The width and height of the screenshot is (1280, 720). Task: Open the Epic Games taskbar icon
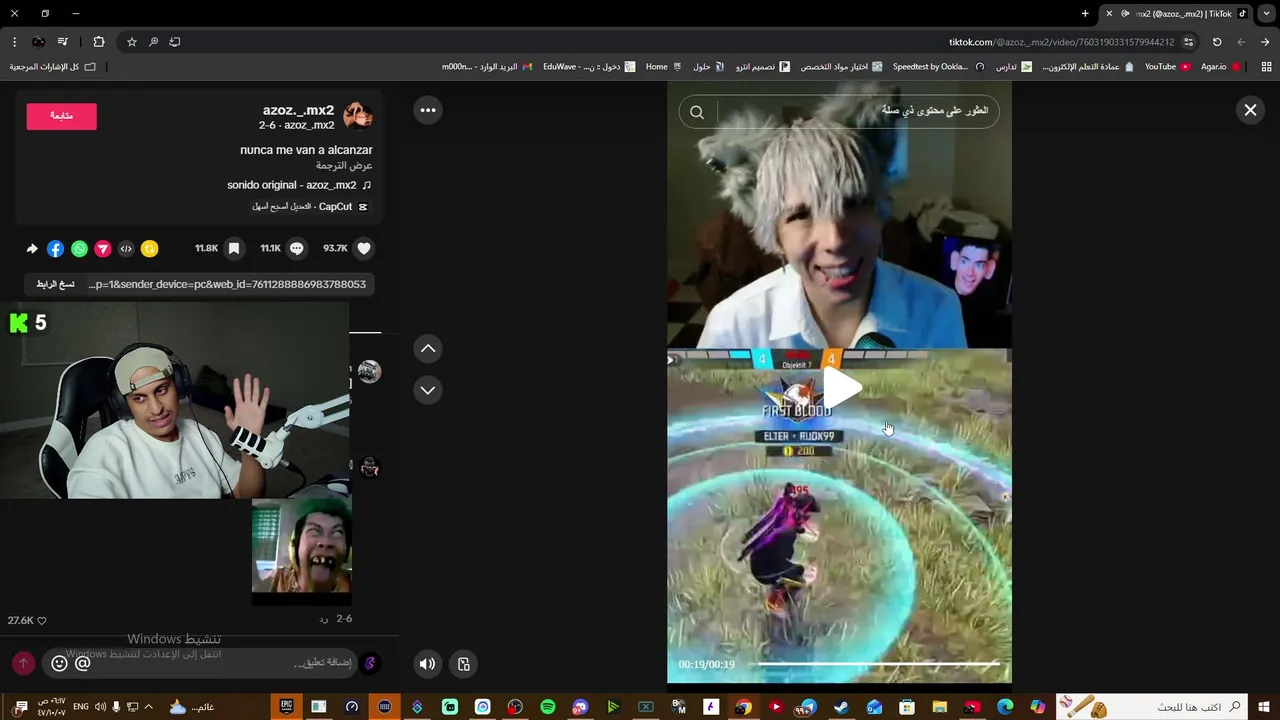tap(286, 707)
